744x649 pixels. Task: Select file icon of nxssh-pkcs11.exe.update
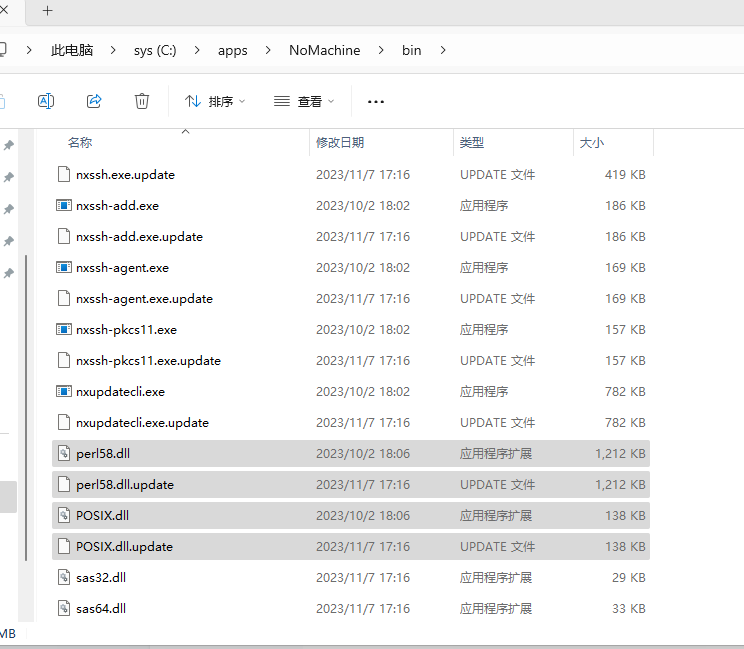64,361
